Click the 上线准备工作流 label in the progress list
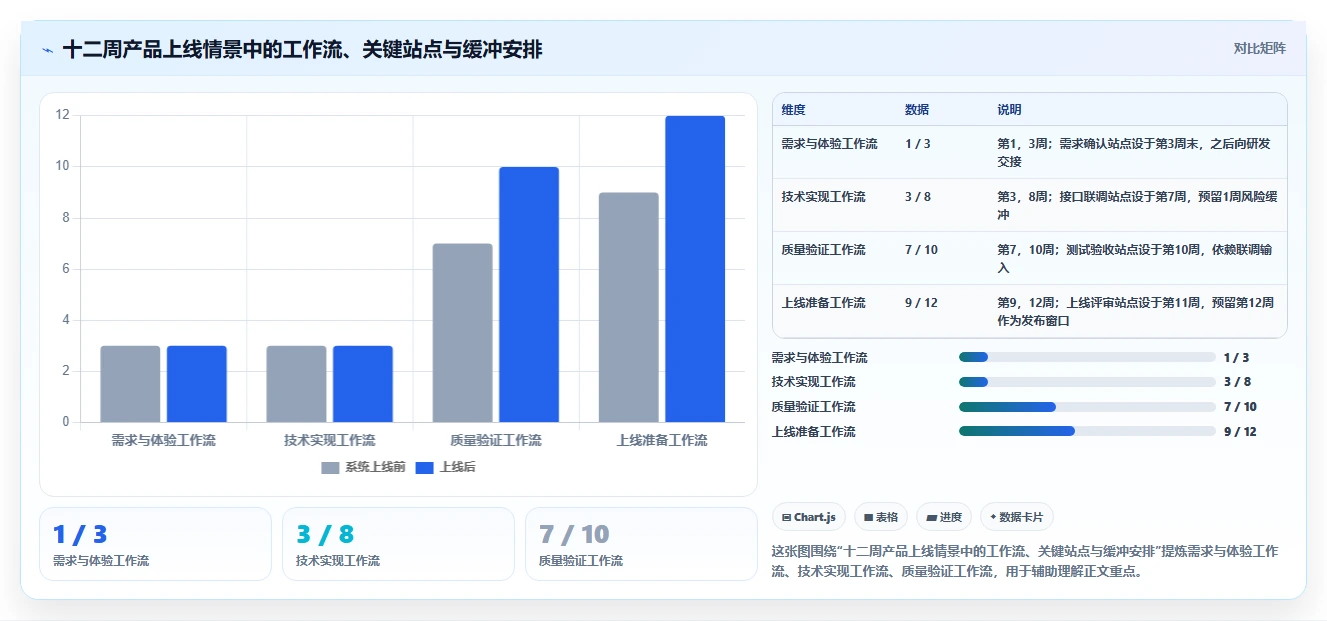This screenshot has height=621, width=1327. pos(814,432)
